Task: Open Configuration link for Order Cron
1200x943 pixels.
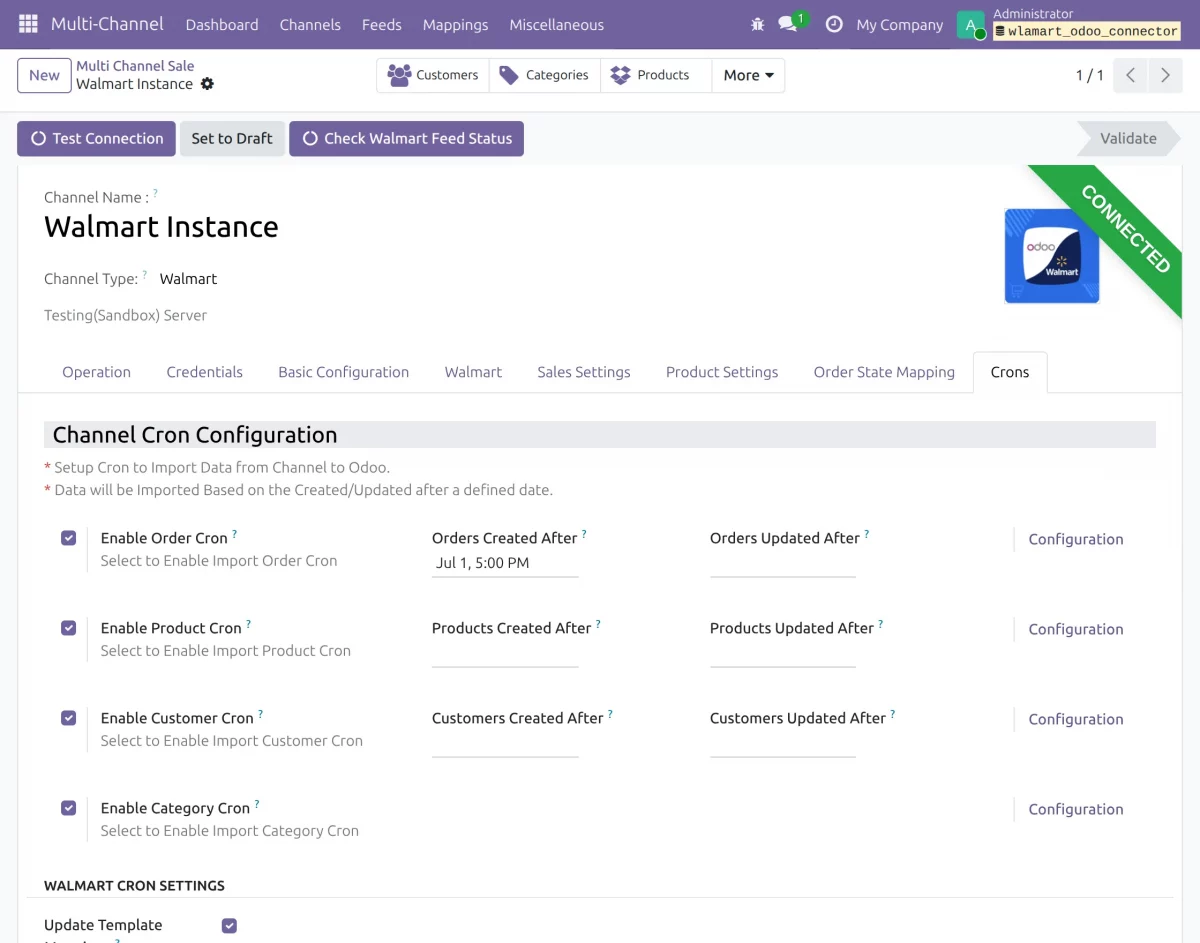Action: pos(1076,539)
